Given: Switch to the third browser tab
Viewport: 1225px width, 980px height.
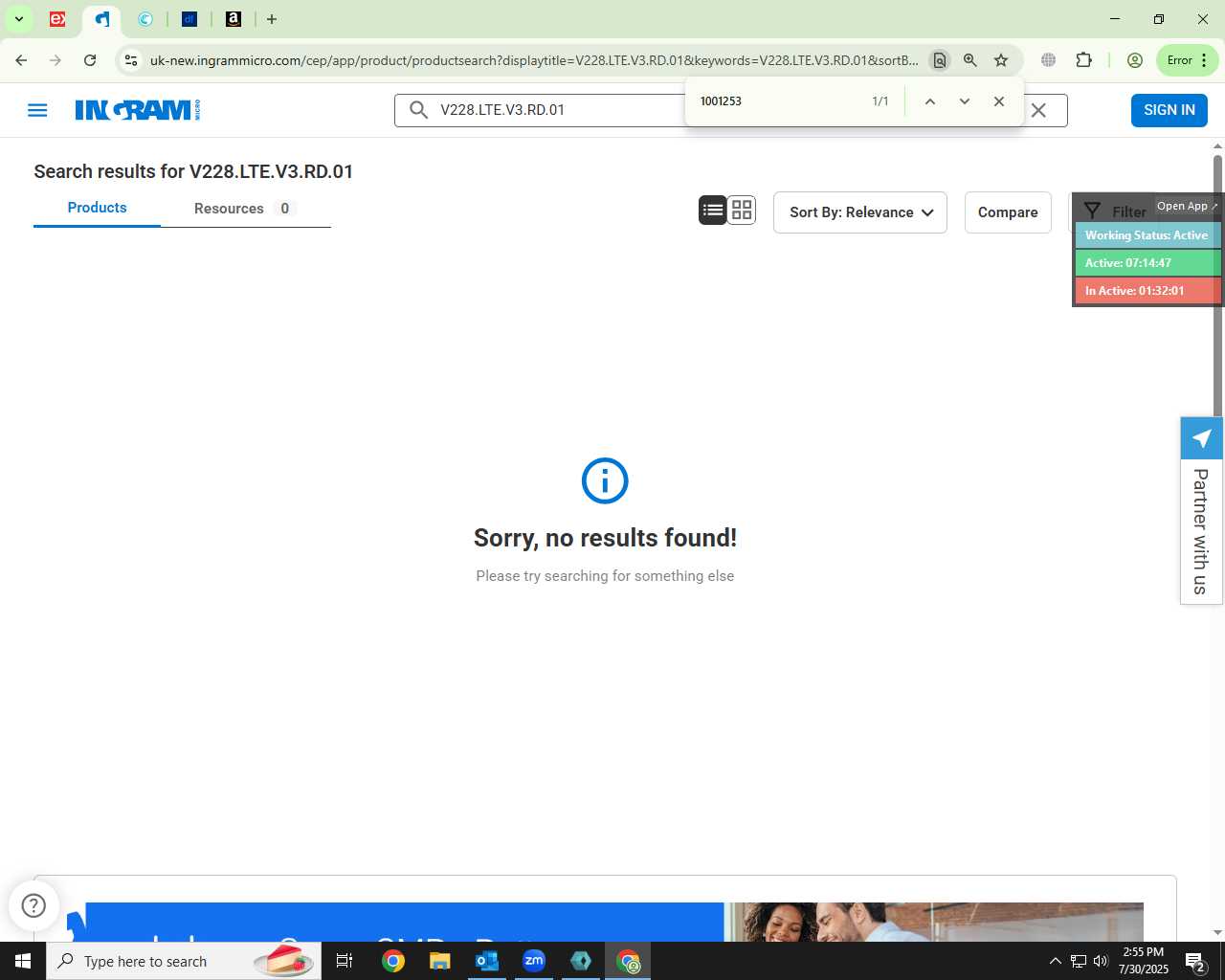Looking at the screenshot, I should [145, 19].
